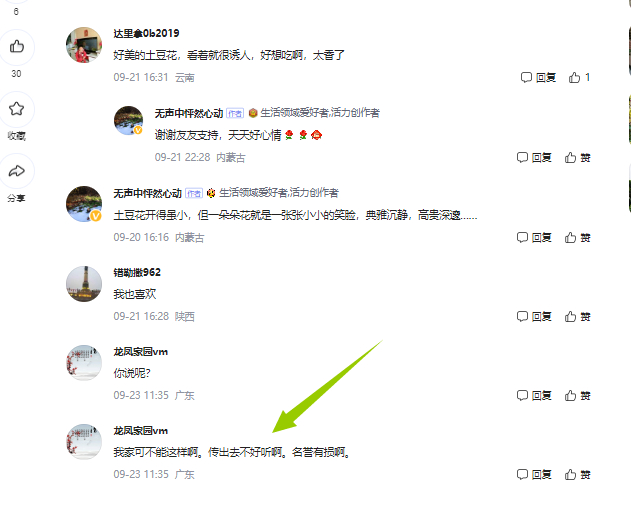631x525 pixels.
Task: Like the comment by 达里拿0b2019
Action: click(579, 77)
